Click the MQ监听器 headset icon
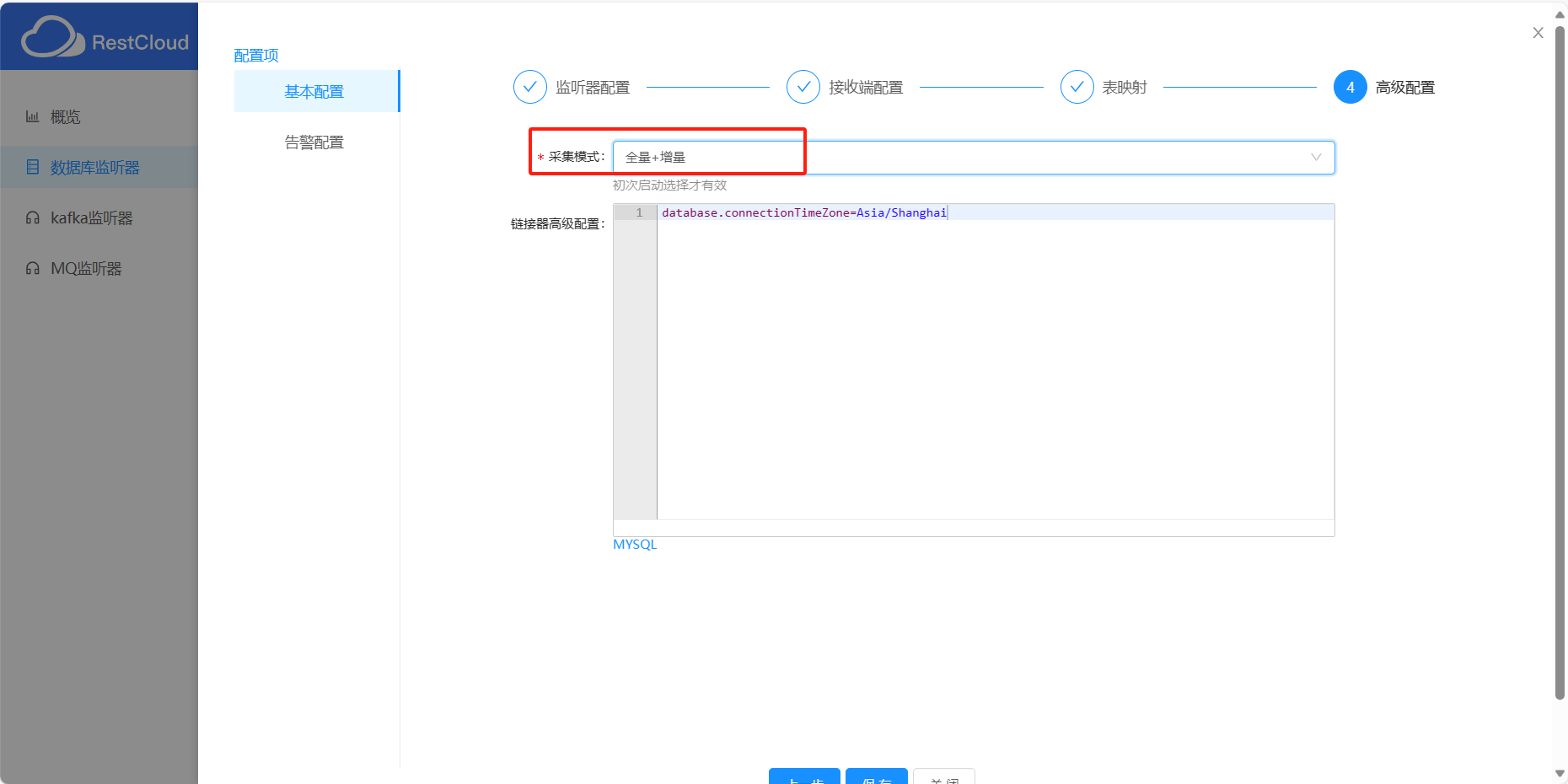Viewport: 1568px width, 784px height. point(32,268)
